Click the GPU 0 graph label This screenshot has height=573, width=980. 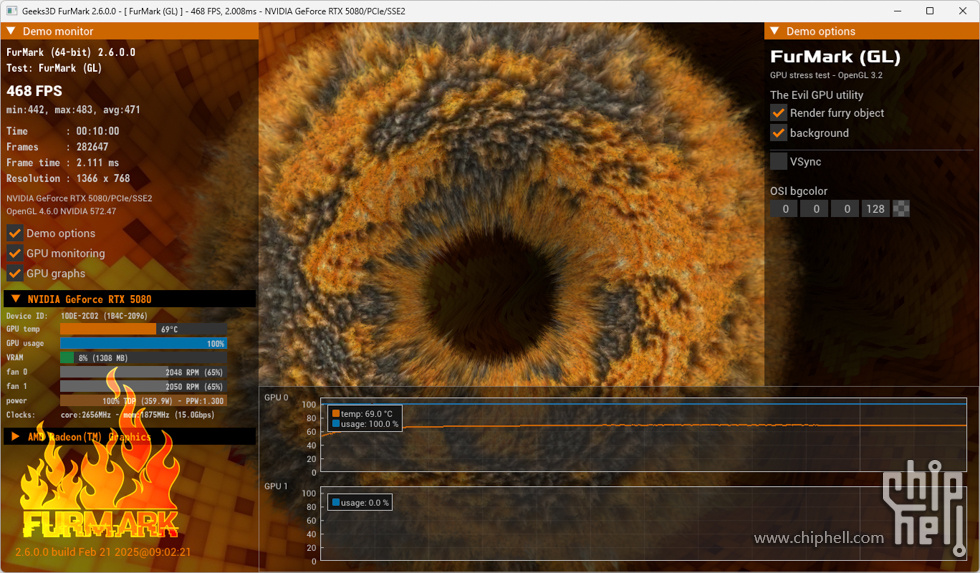[276, 397]
